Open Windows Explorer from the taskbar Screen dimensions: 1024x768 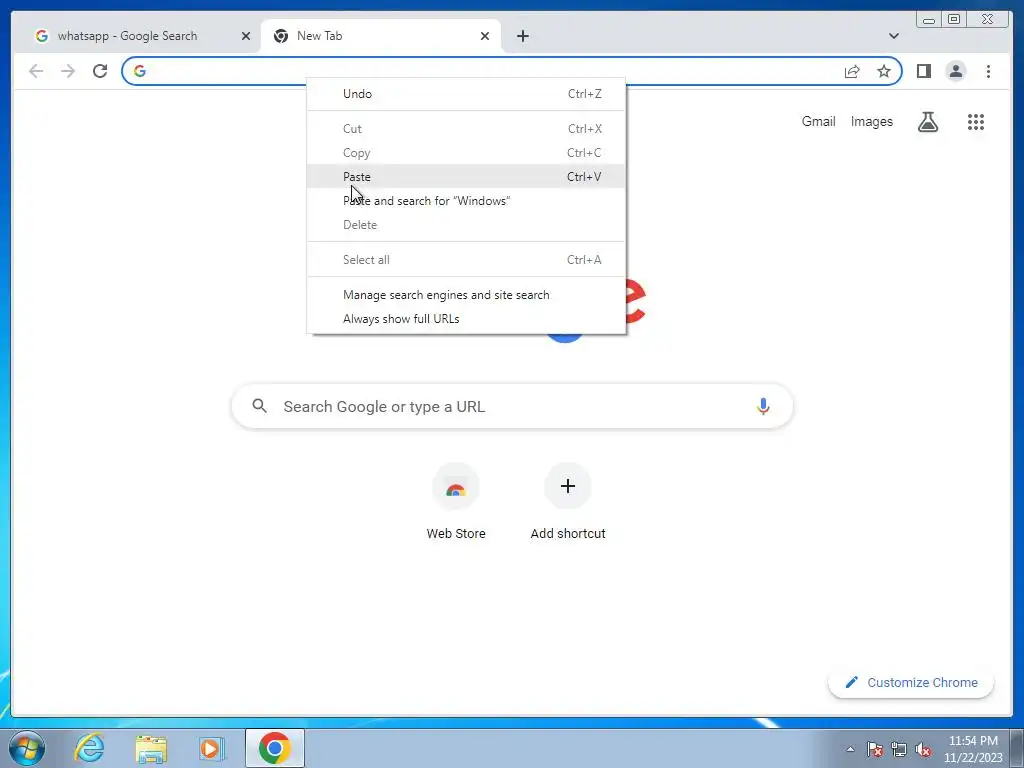pos(151,748)
